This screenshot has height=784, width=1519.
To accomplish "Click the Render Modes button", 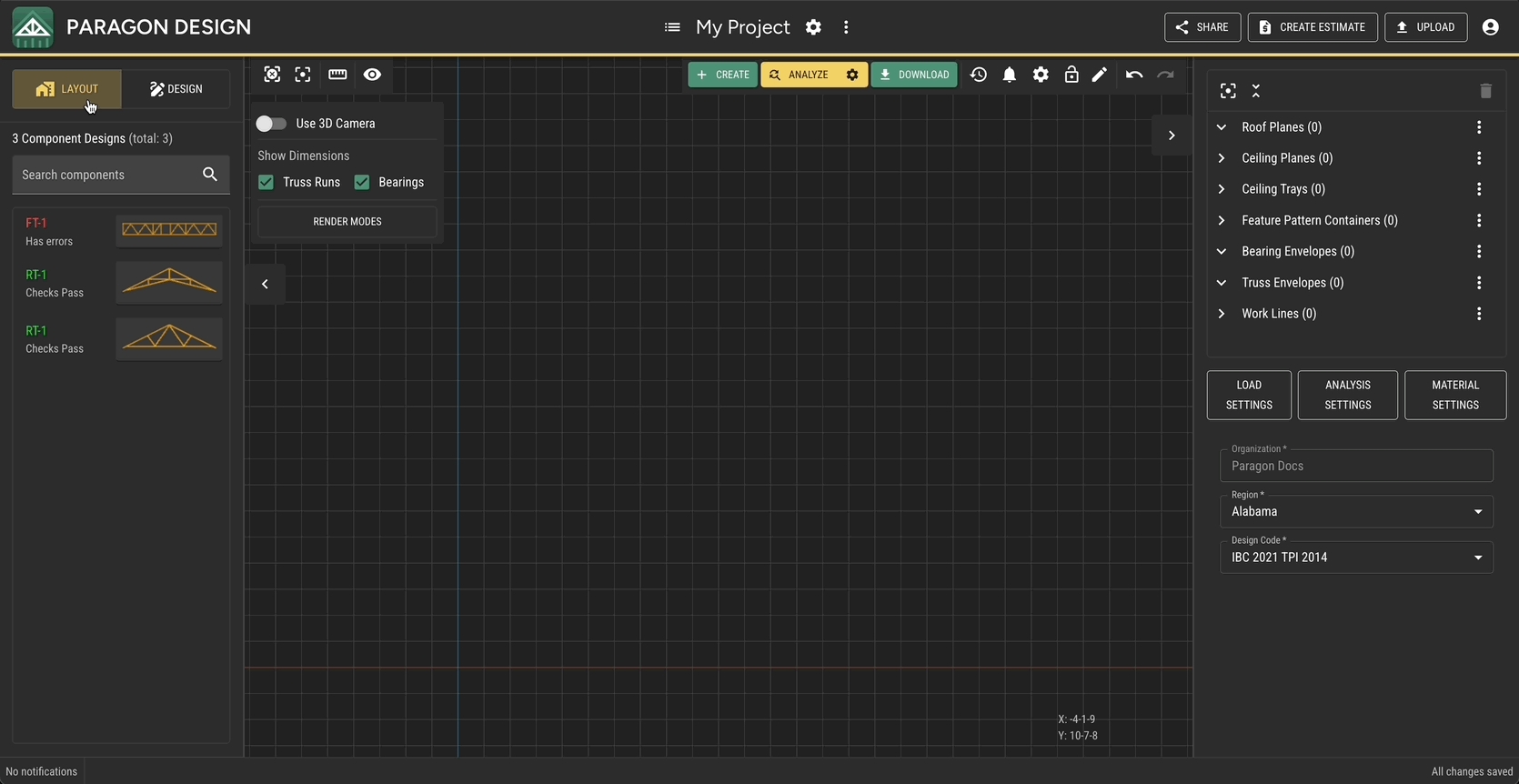I will coord(347,221).
